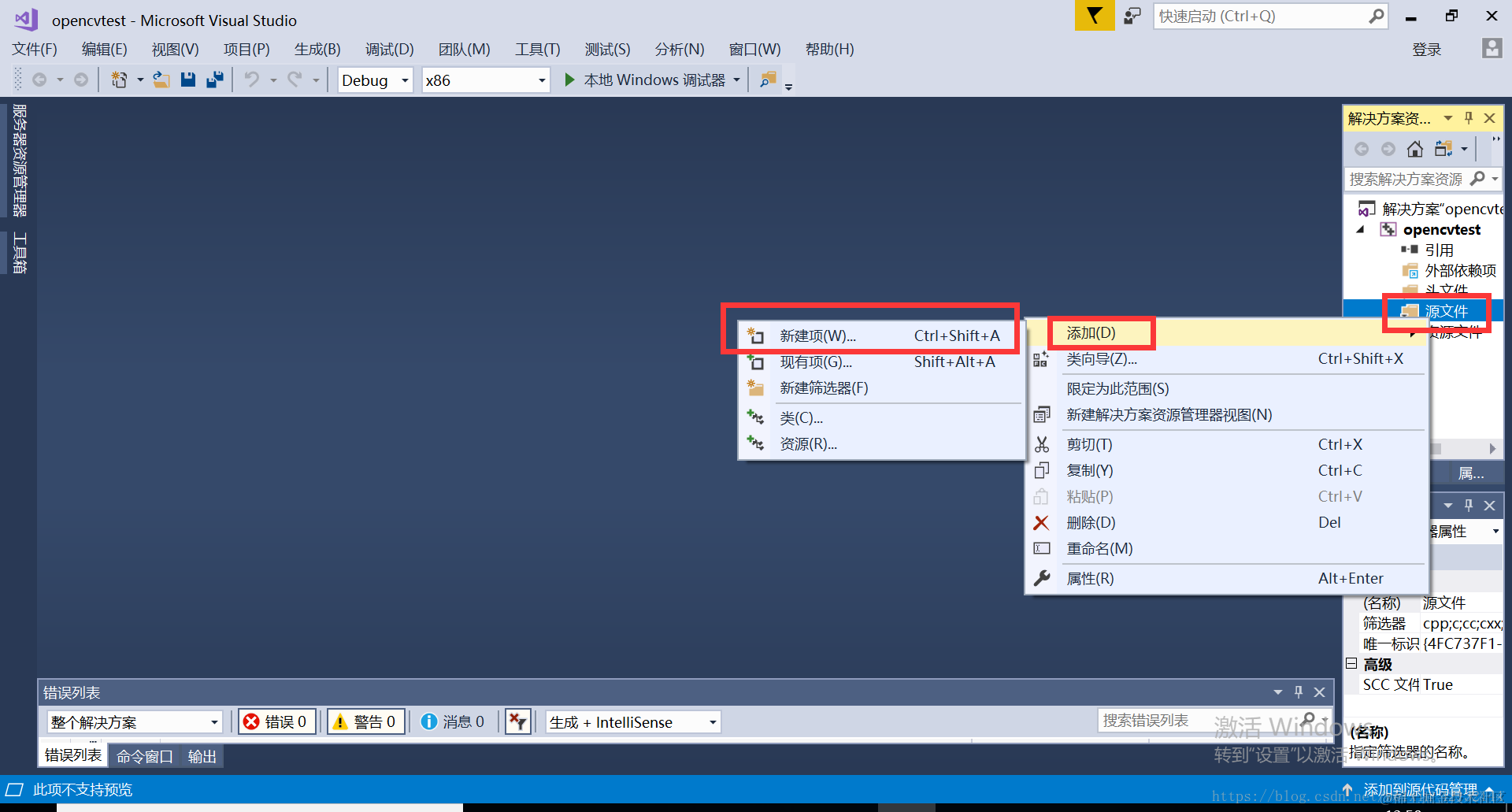Screen dimensions: 1512x812
Task: Pin the Error List panel
Action: coord(1299,692)
